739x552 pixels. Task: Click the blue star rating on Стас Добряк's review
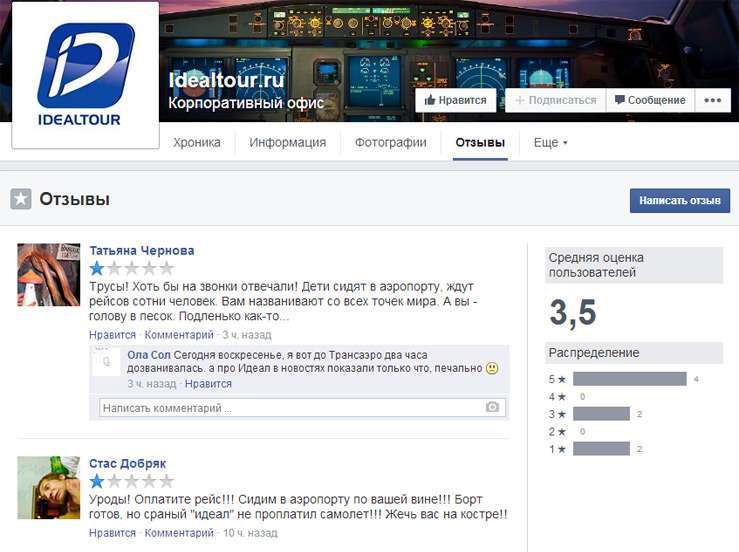(97, 481)
